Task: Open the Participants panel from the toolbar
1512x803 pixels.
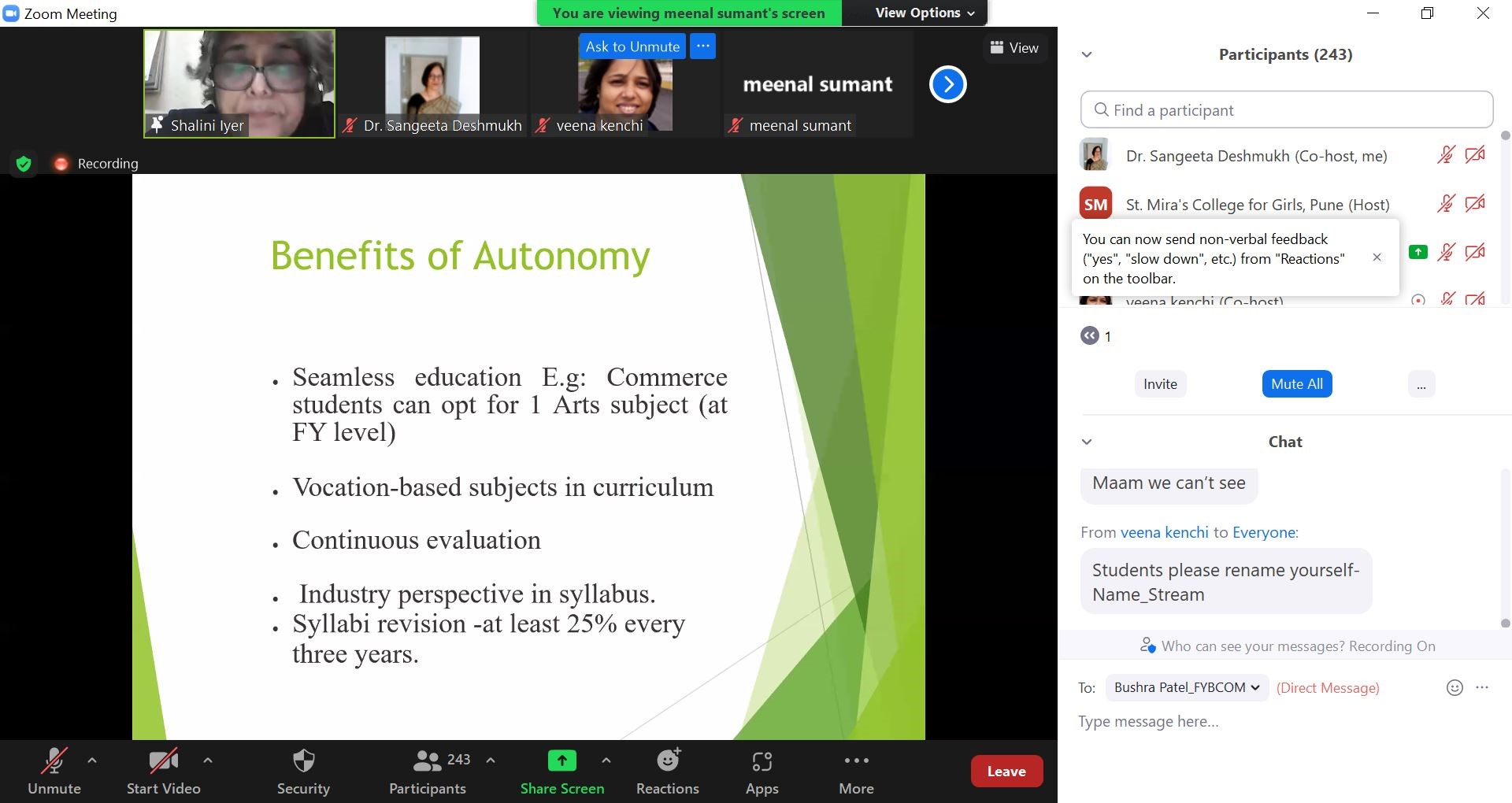Action: [x=428, y=772]
